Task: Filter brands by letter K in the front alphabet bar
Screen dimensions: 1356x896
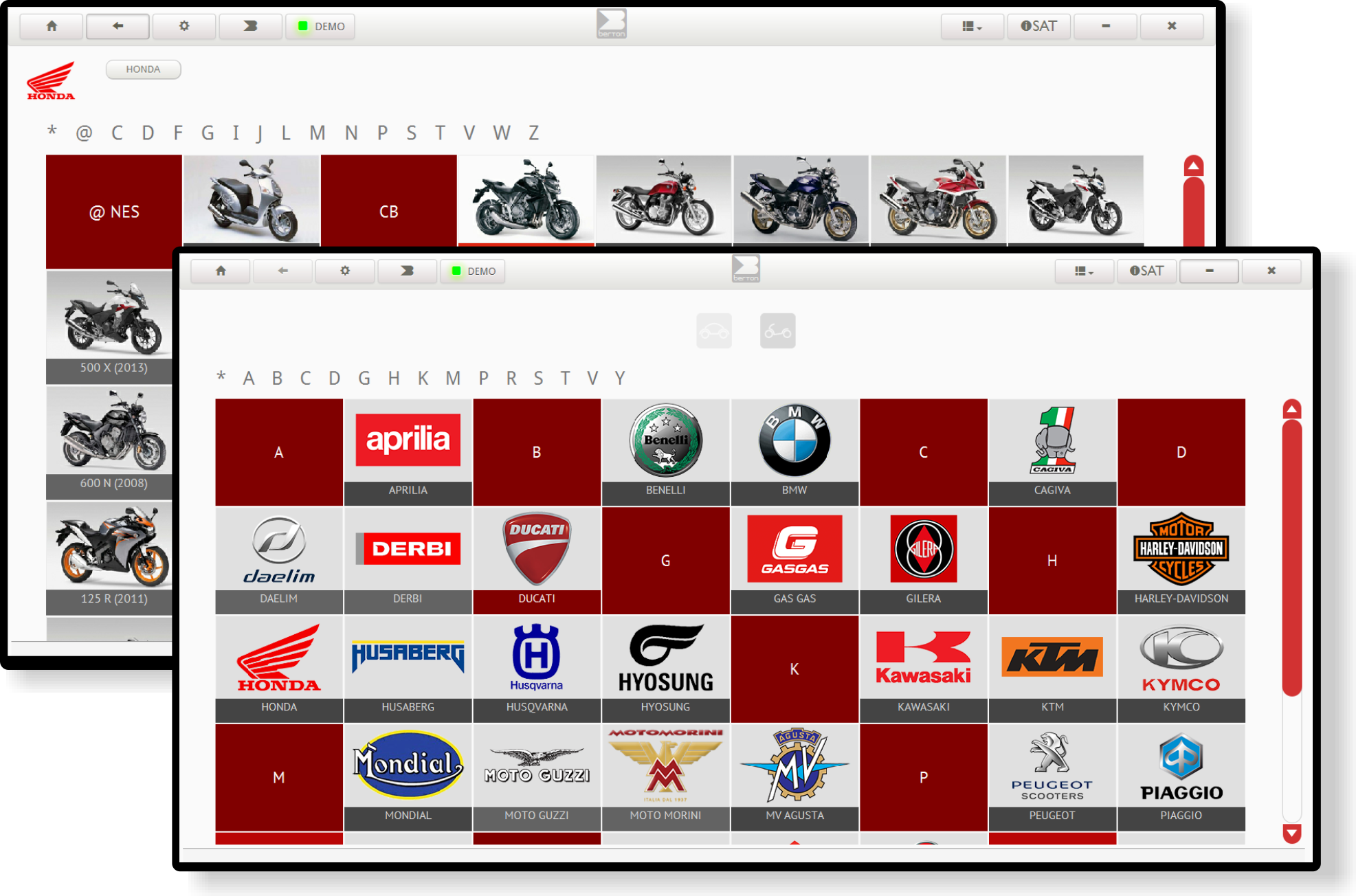Action: coord(423,379)
